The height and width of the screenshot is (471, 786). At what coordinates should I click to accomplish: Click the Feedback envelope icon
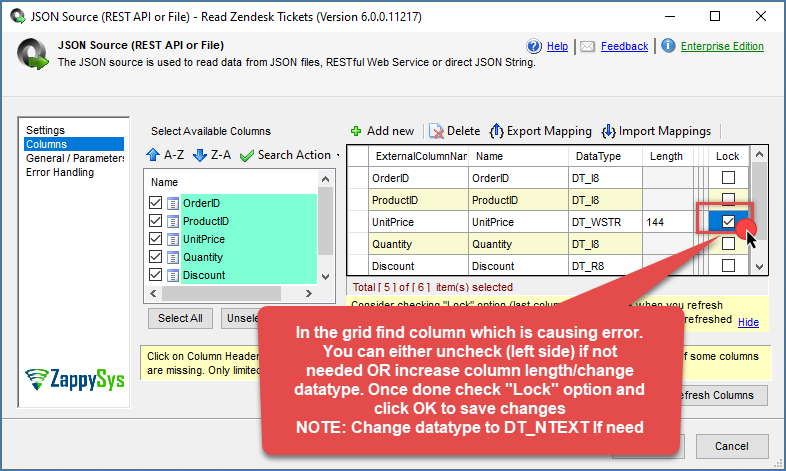point(588,46)
